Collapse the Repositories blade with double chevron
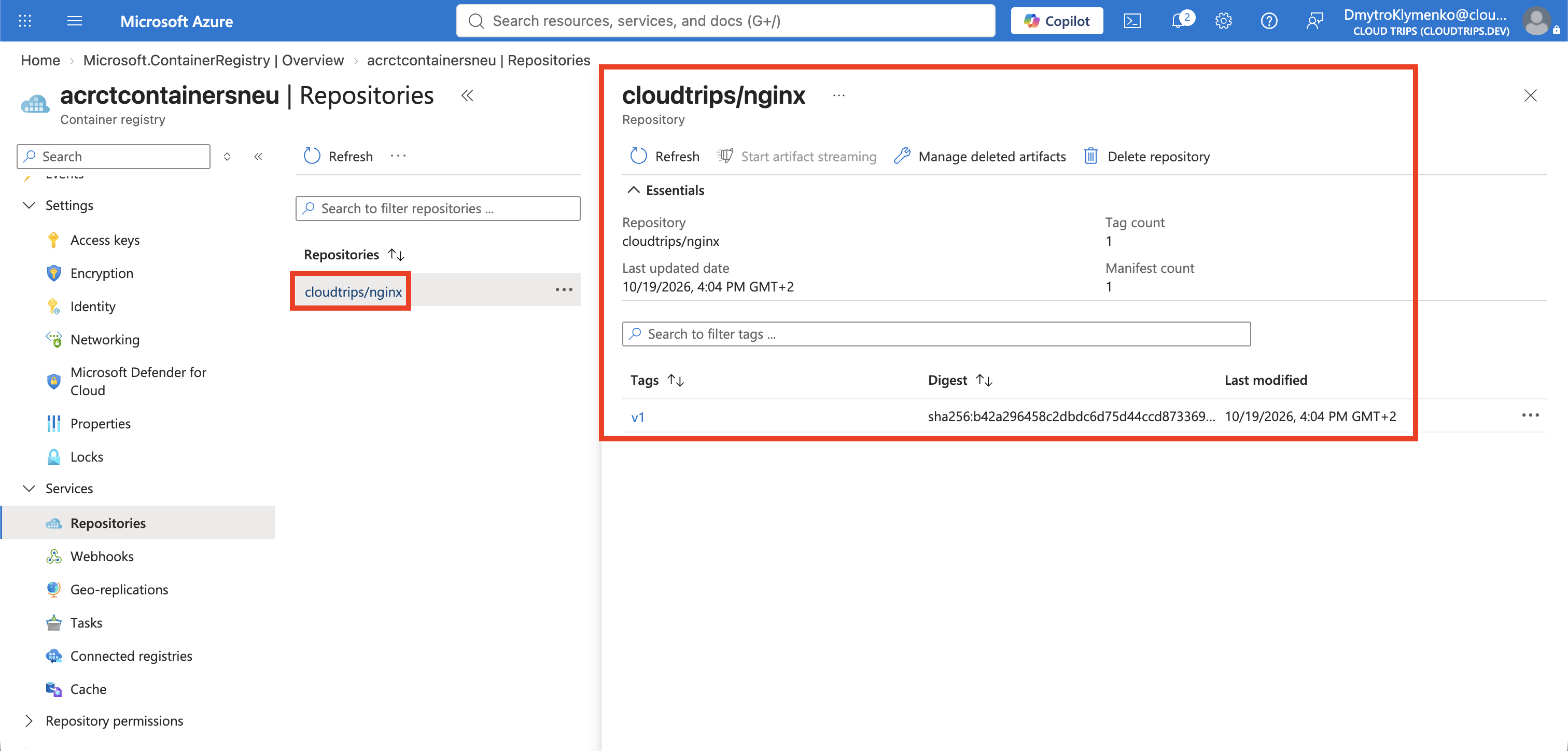The height and width of the screenshot is (751, 1568). pyautogui.click(x=468, y=95)
